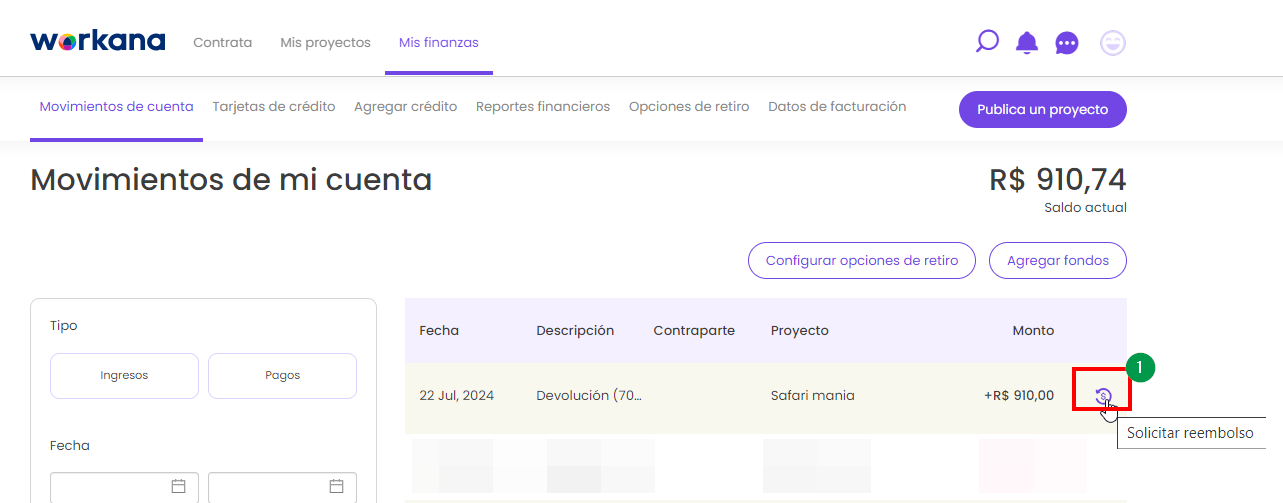
Task: Select the Safari mania project row
Action: (x=812, y=396)
